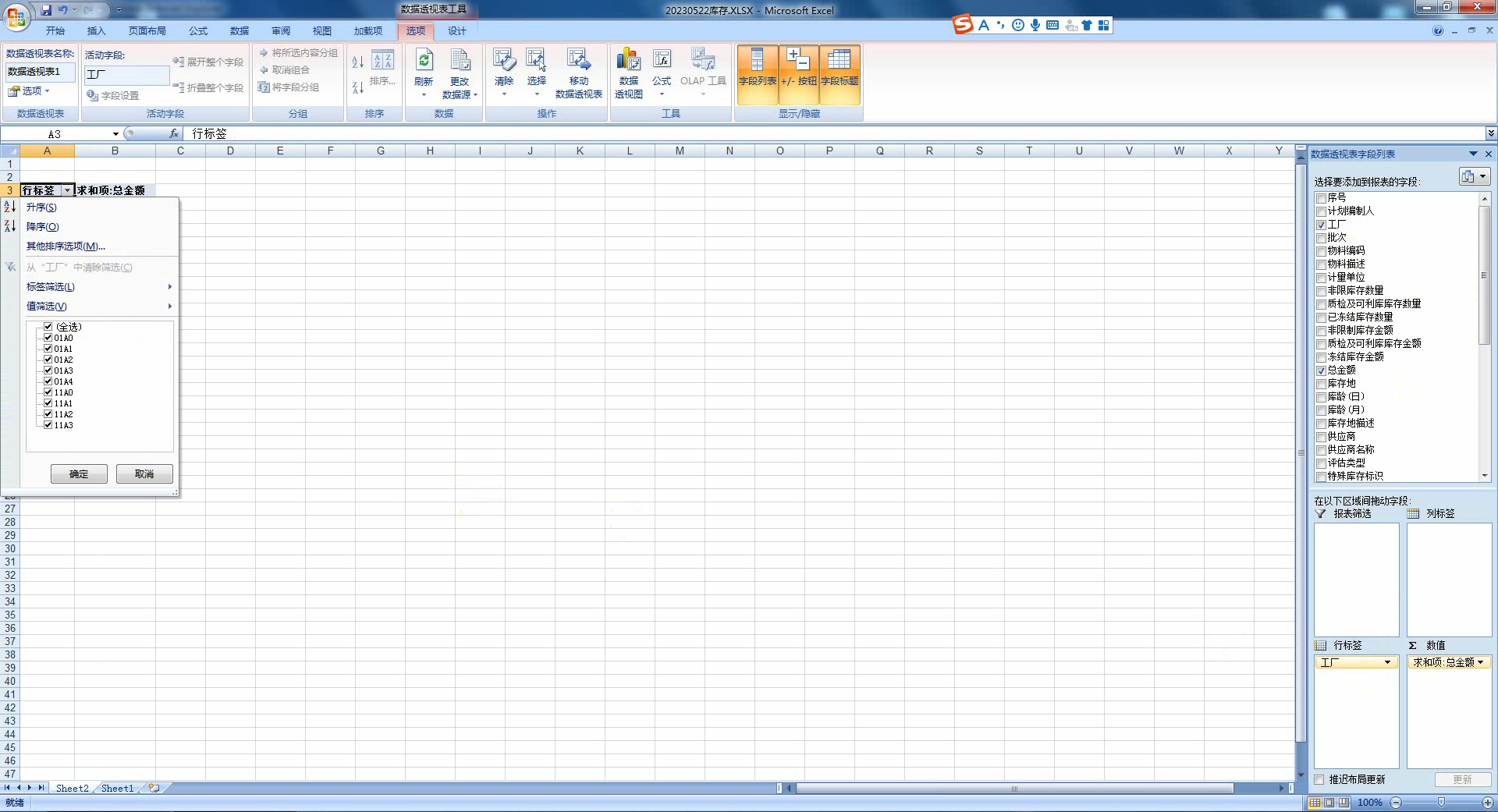Uncheck the 01A2 filter checkbox
This screenshot has height=812, width=1498.
(x=48, y=360)
